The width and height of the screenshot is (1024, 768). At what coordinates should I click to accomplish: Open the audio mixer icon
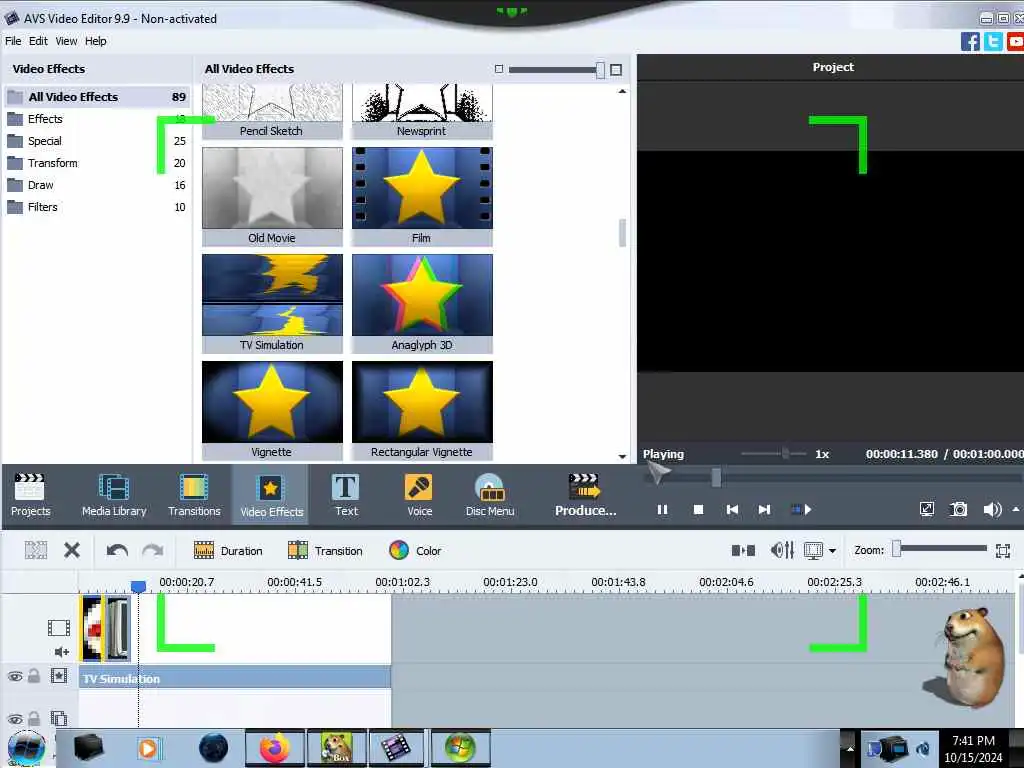click(782, 551)
